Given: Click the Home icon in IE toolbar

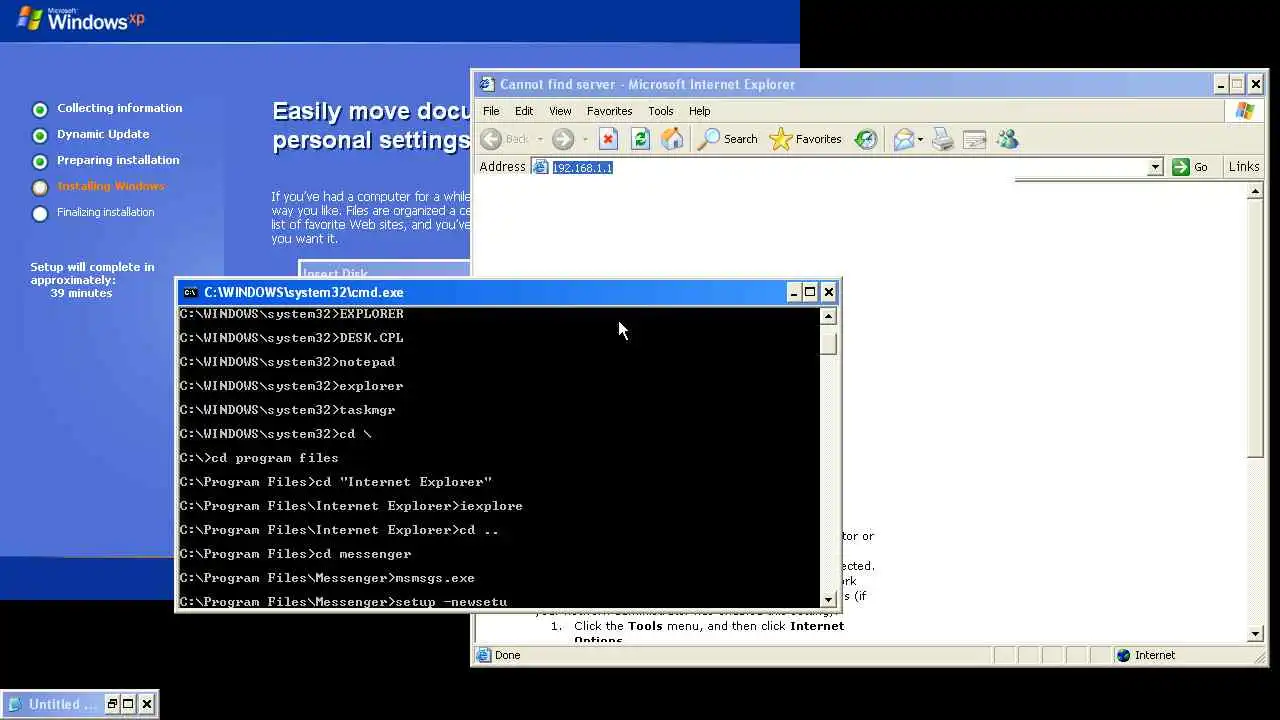Looking at the screenshot, I should tap(673, 139).
